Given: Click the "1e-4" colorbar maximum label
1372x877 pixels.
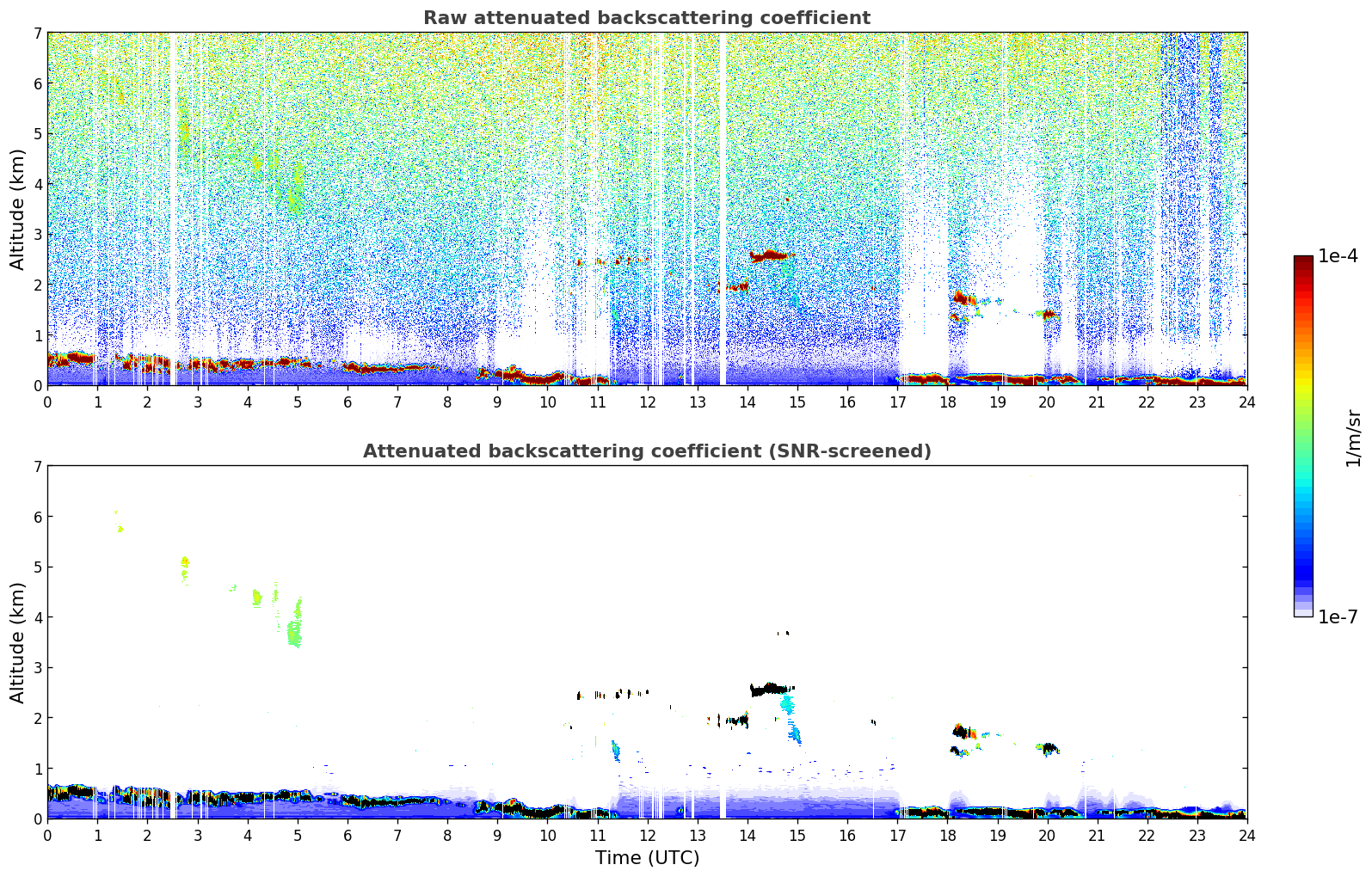Looking at the screenshot, I should click(1338, 255).
